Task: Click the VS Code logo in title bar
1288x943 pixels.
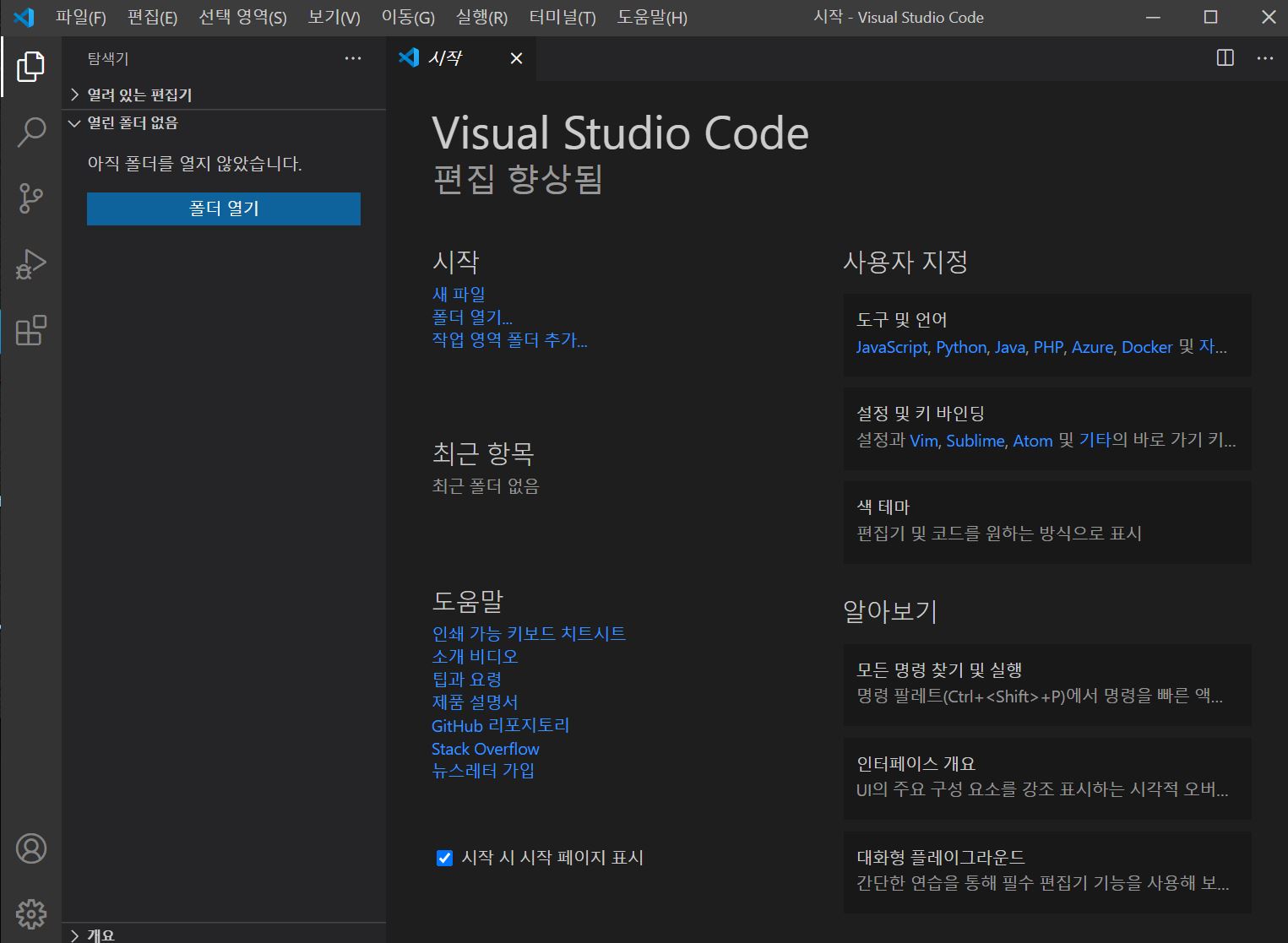Action: (x=24, y=17)
